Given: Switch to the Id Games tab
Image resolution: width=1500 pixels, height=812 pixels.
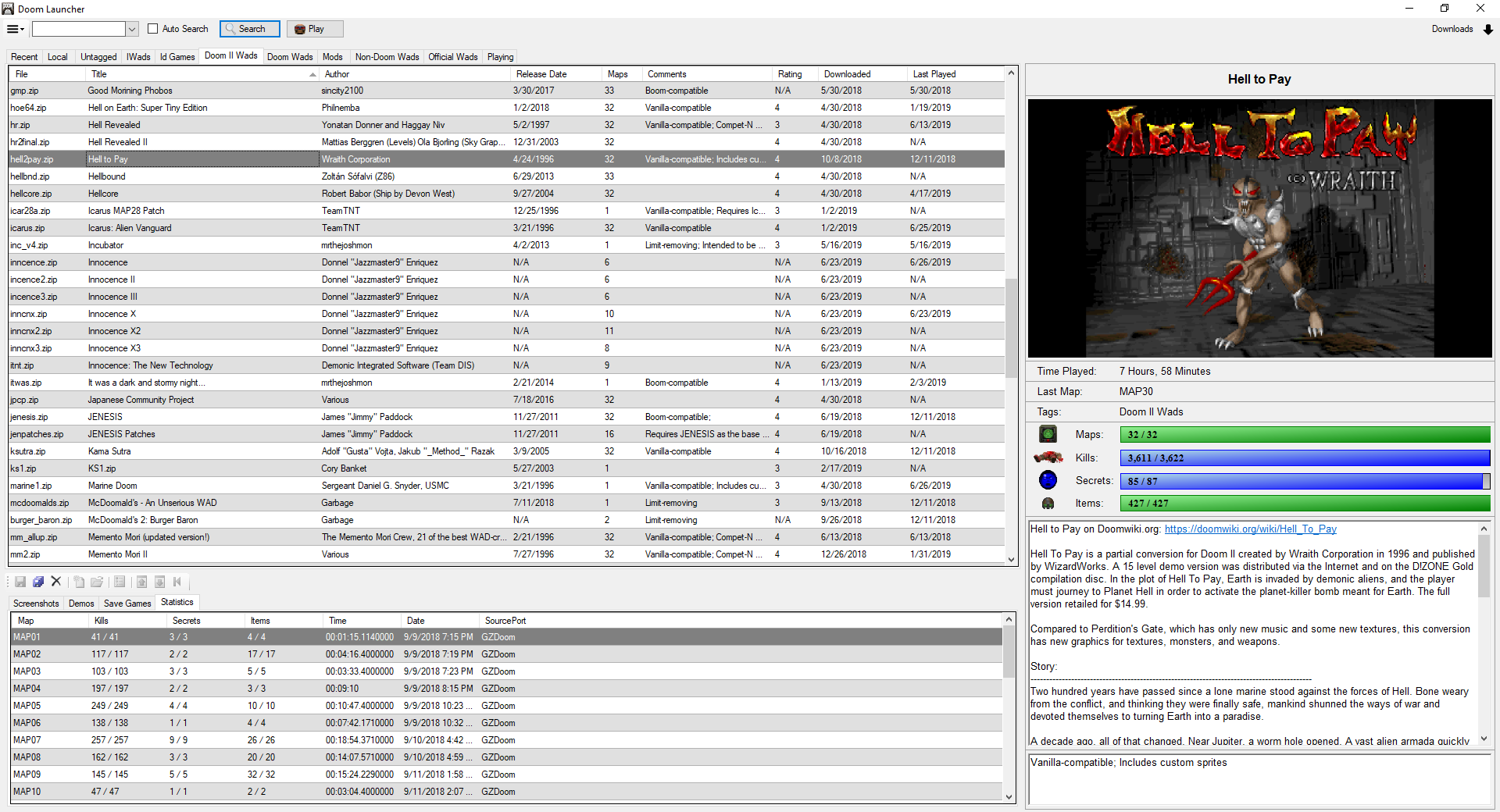Looking at the screenshot, I should (177, 57).
